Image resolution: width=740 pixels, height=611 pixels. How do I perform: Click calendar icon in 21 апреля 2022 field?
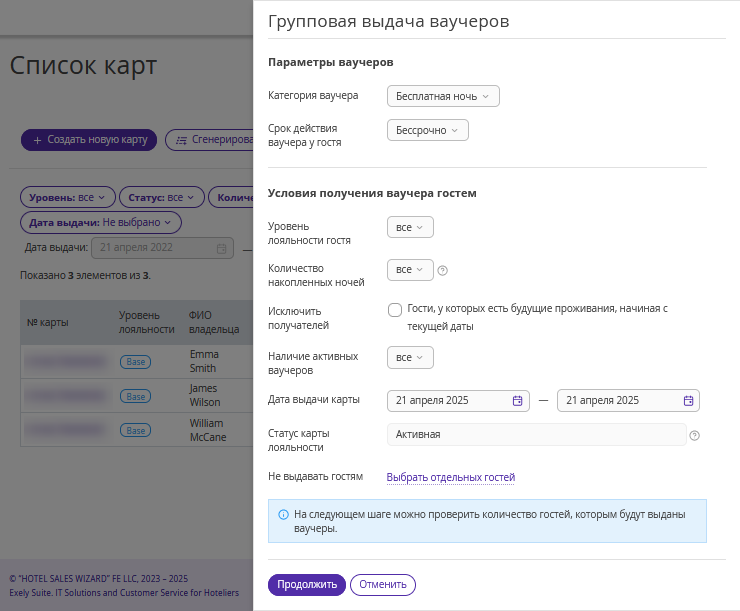point(221,248)
